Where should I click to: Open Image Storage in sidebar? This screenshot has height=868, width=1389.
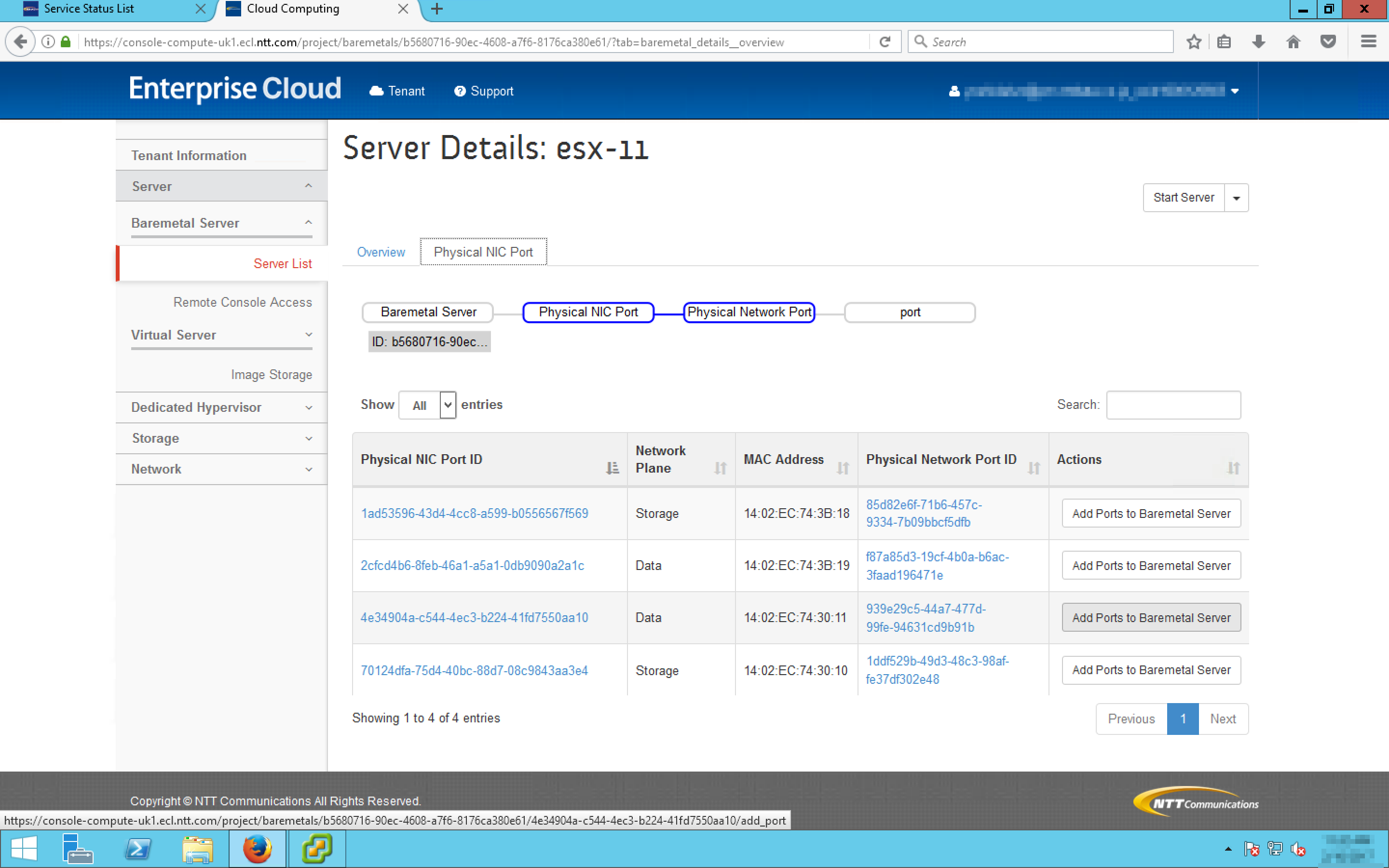pos(272,374)
